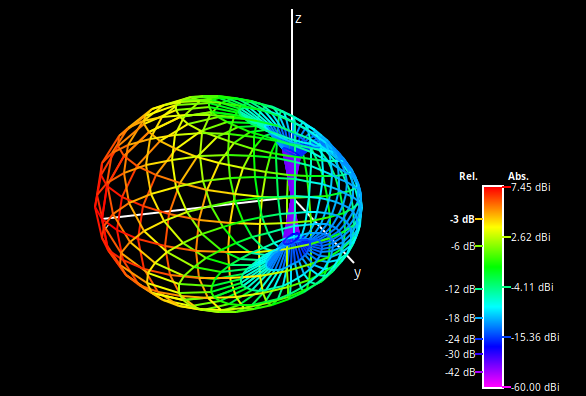The width and height of the screenshot is (586, 396).
Task: Click the -60.00 dBi minimum value
Action: point(535,387)
